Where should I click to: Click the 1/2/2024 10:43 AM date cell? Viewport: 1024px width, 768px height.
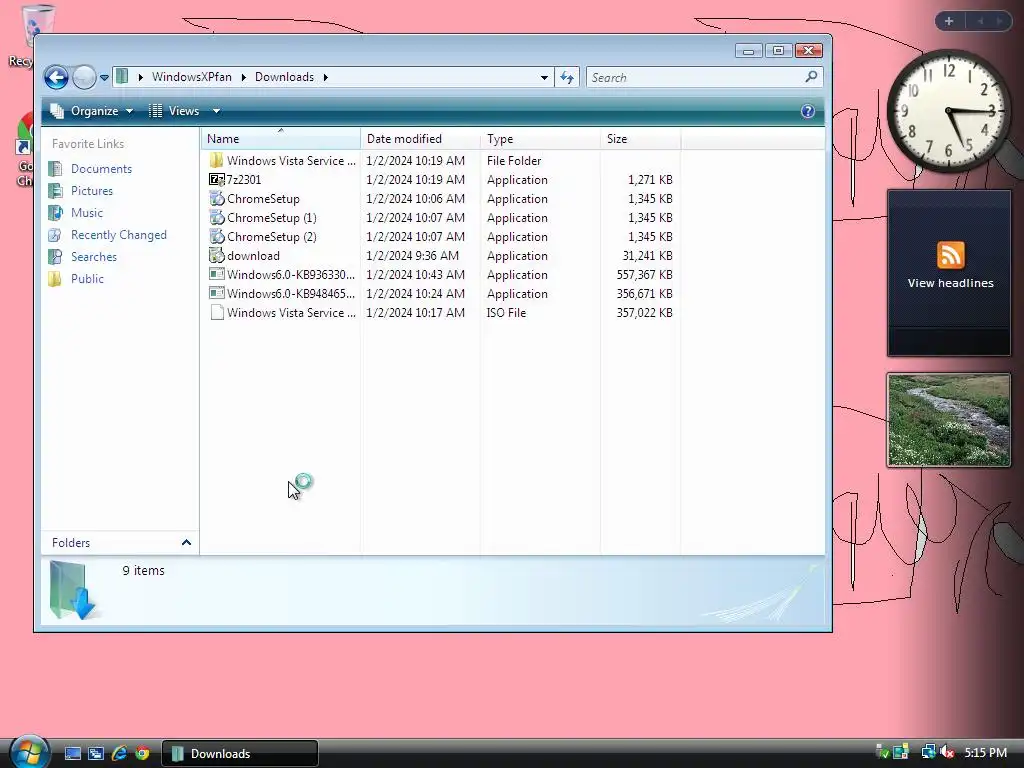pos(415,274)
